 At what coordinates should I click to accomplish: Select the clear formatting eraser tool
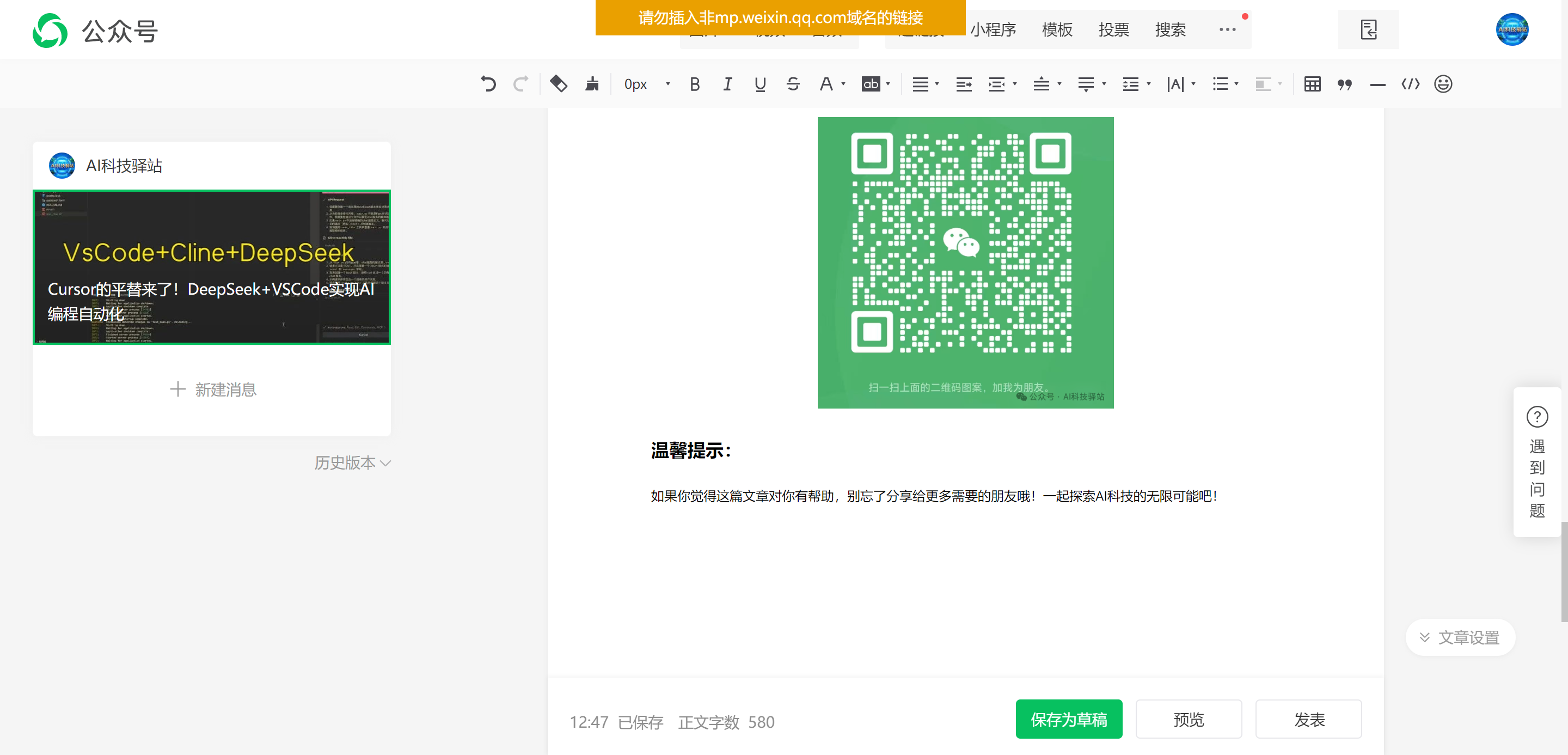coord(559,84)
